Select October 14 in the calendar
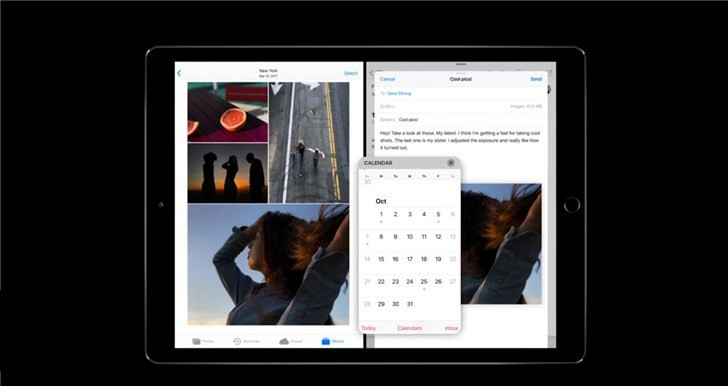 [367, 259]
